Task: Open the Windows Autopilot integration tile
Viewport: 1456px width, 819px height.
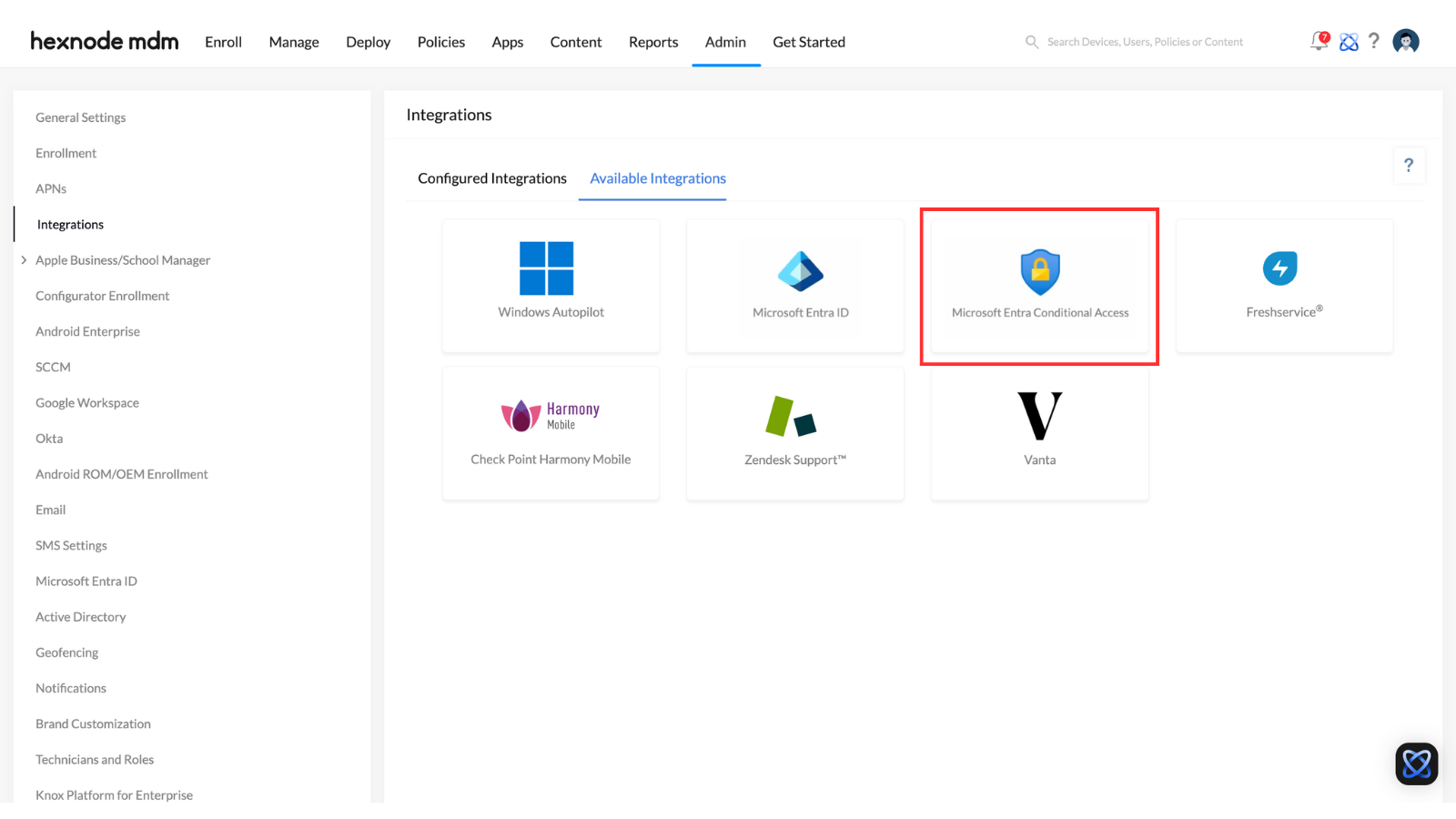Action: click(550, 285)
